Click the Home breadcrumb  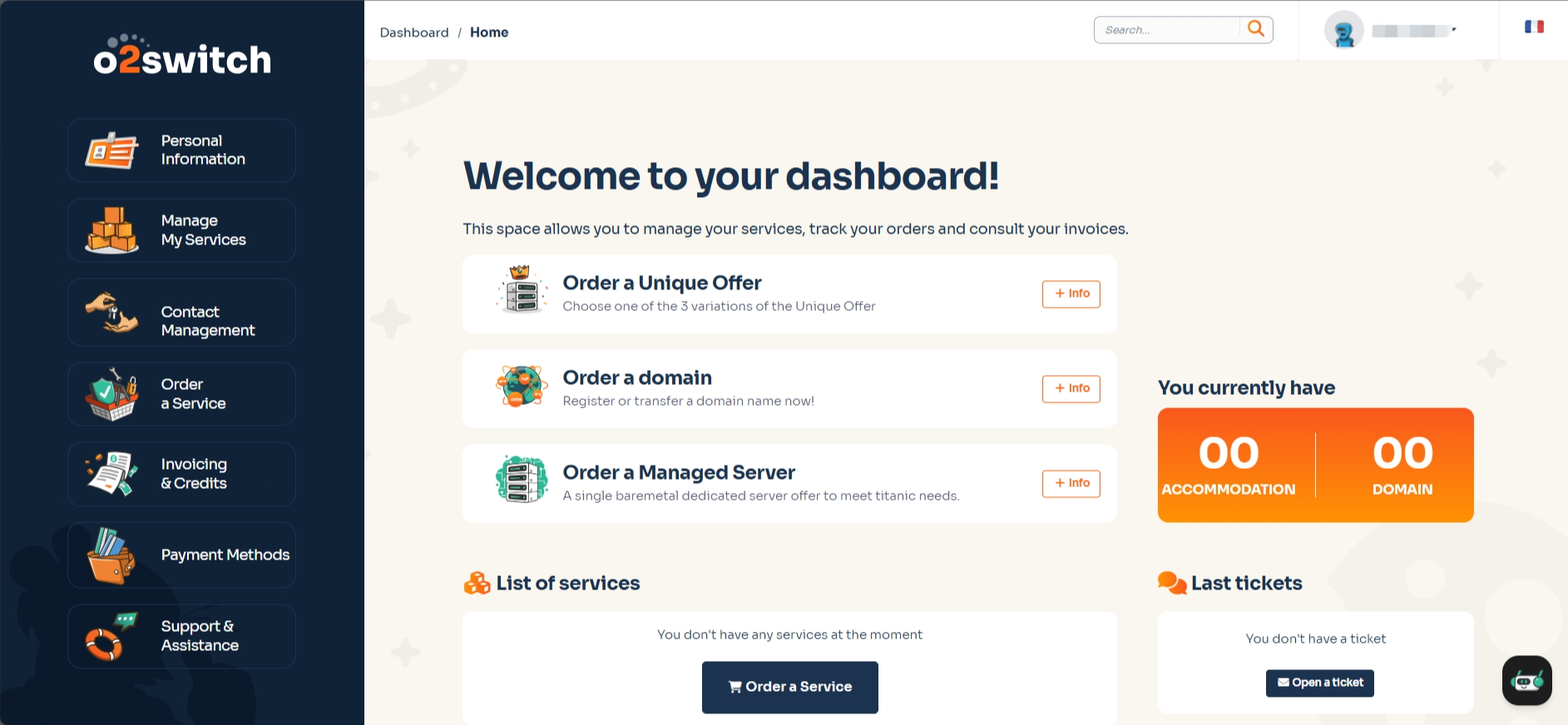click(x=489, y=32)
